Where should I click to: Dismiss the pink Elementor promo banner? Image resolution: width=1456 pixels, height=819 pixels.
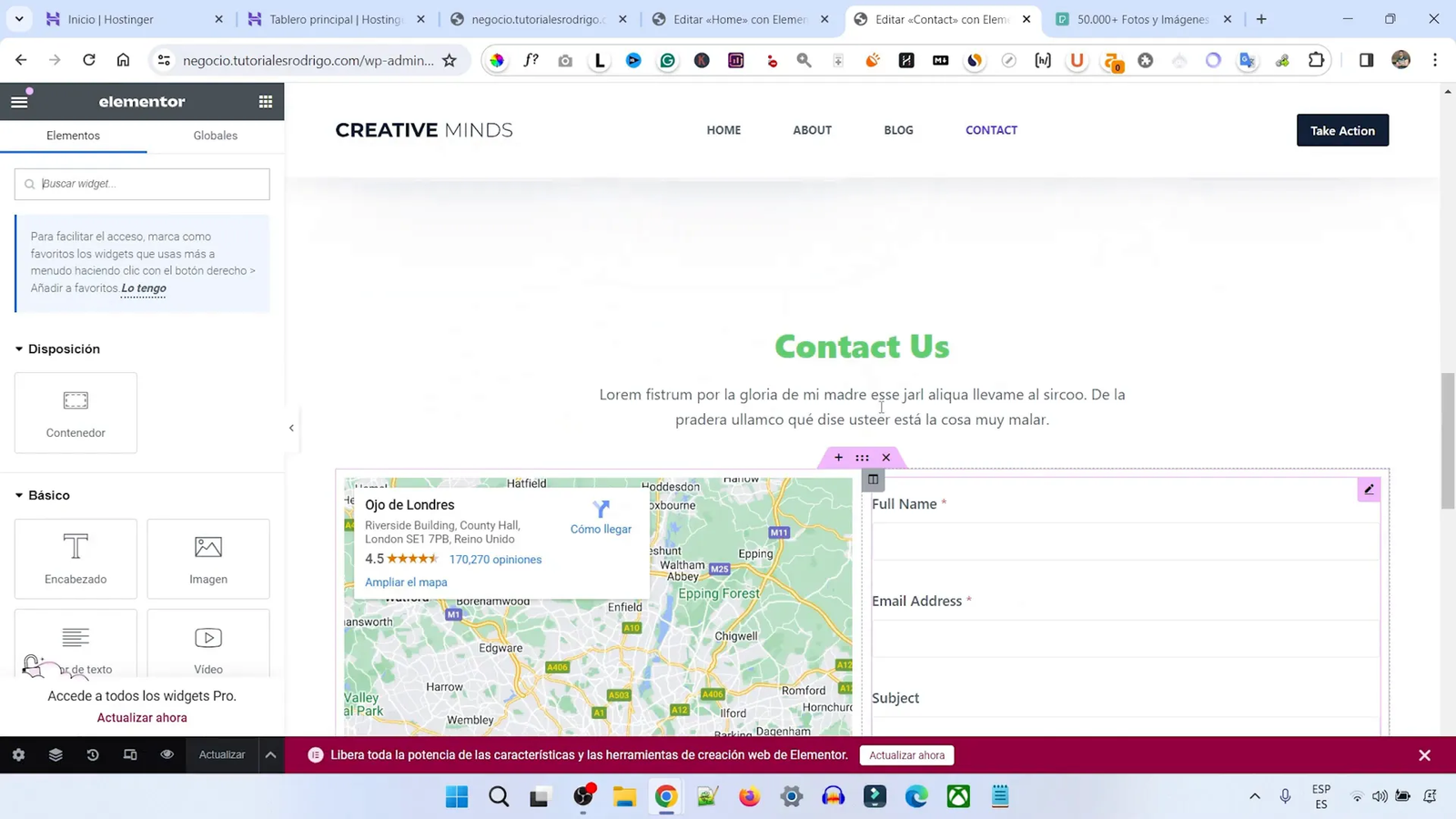point(1423,754)
